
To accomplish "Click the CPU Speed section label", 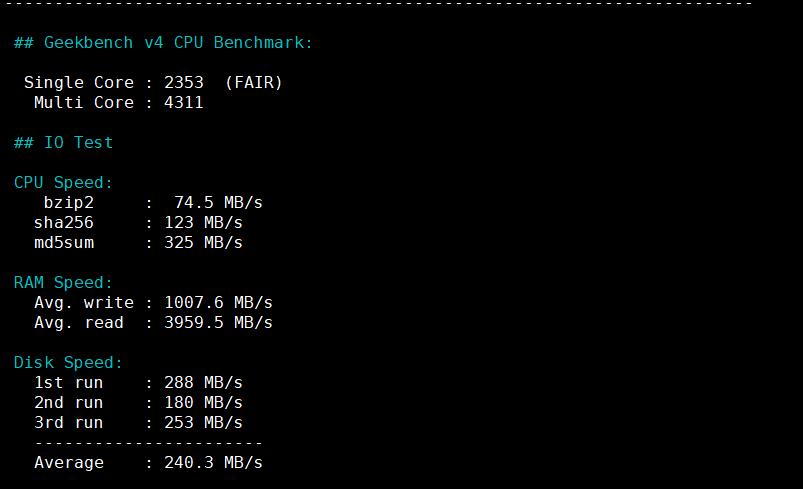I will pos(63,183).
